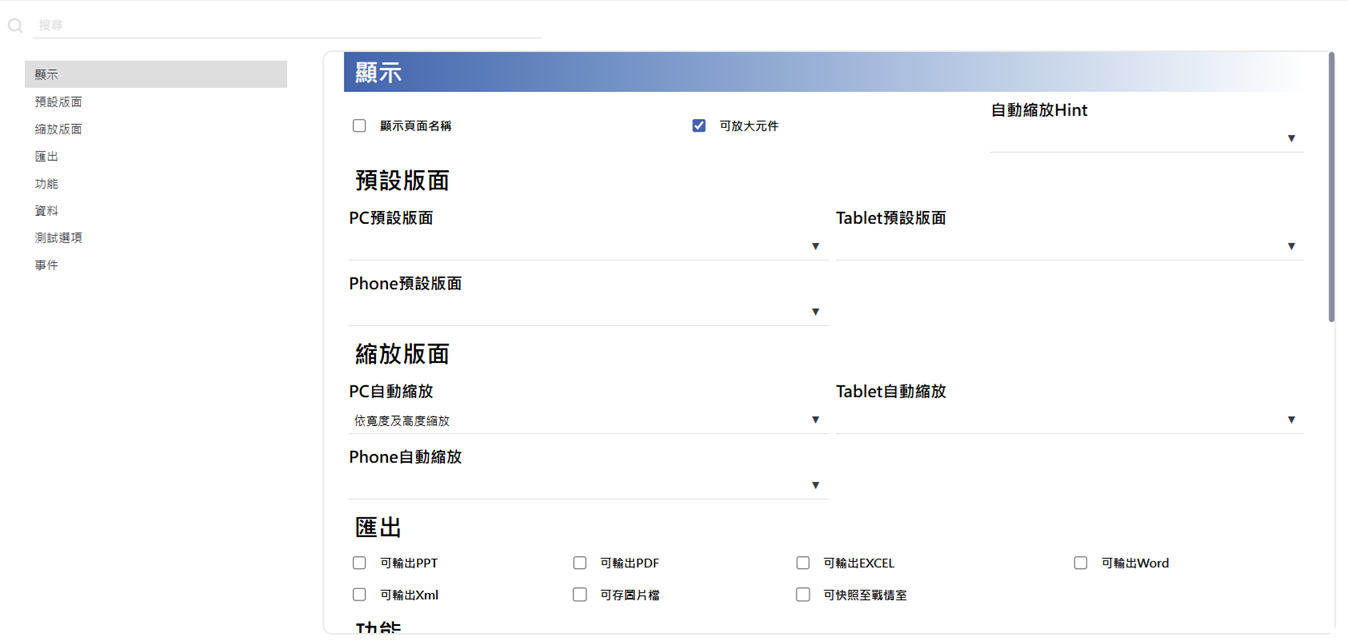Open 事件 sidebar item
The height and width of the screenshot is (641, 1348).
pyautogui.click(x=46, y=265)
